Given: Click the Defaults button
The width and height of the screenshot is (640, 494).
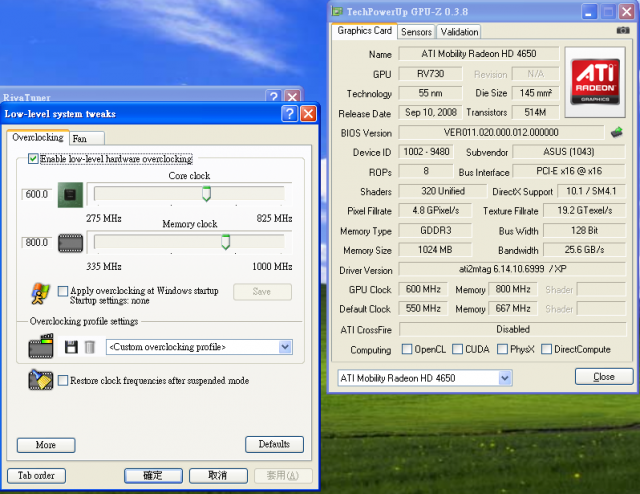Looking at the screenshot, I should (274, 444).
